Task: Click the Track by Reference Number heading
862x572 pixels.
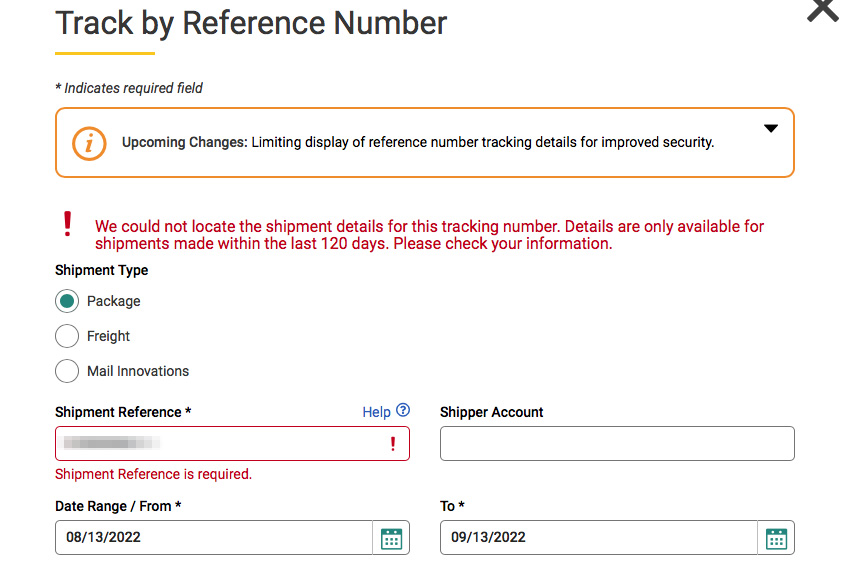Action: pos(251,22)
